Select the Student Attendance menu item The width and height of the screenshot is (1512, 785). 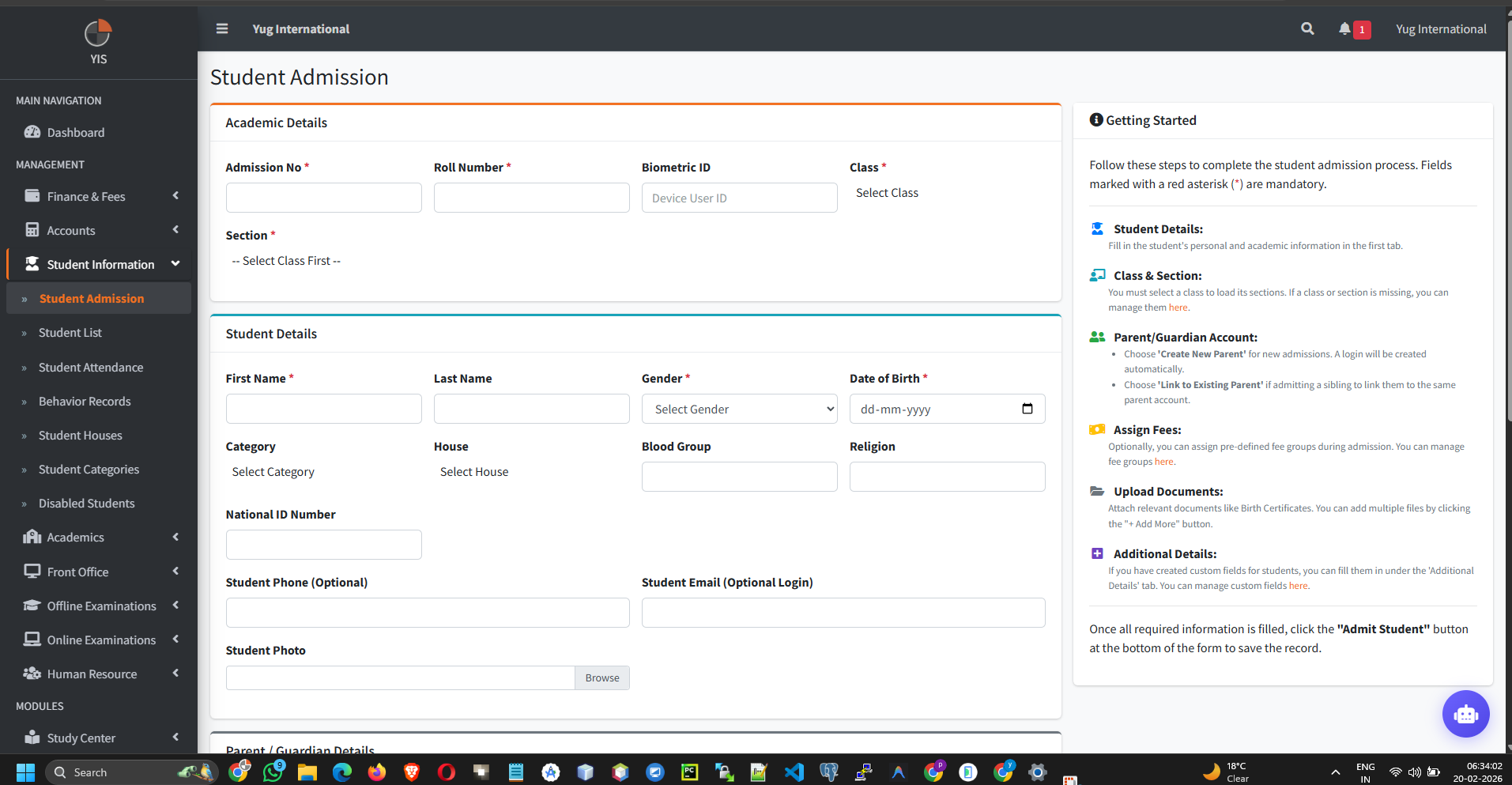[x=90, y=367]
